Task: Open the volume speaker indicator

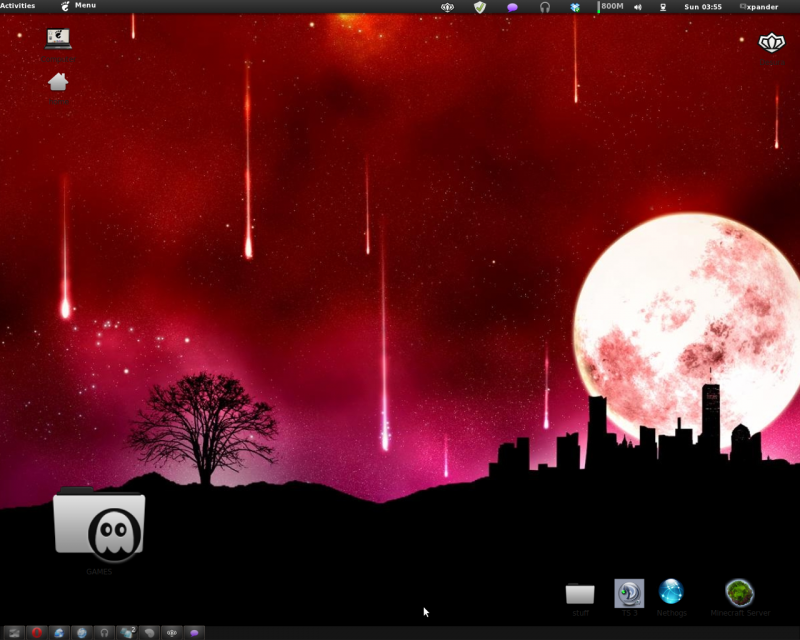Action: [x=638, y=7]
